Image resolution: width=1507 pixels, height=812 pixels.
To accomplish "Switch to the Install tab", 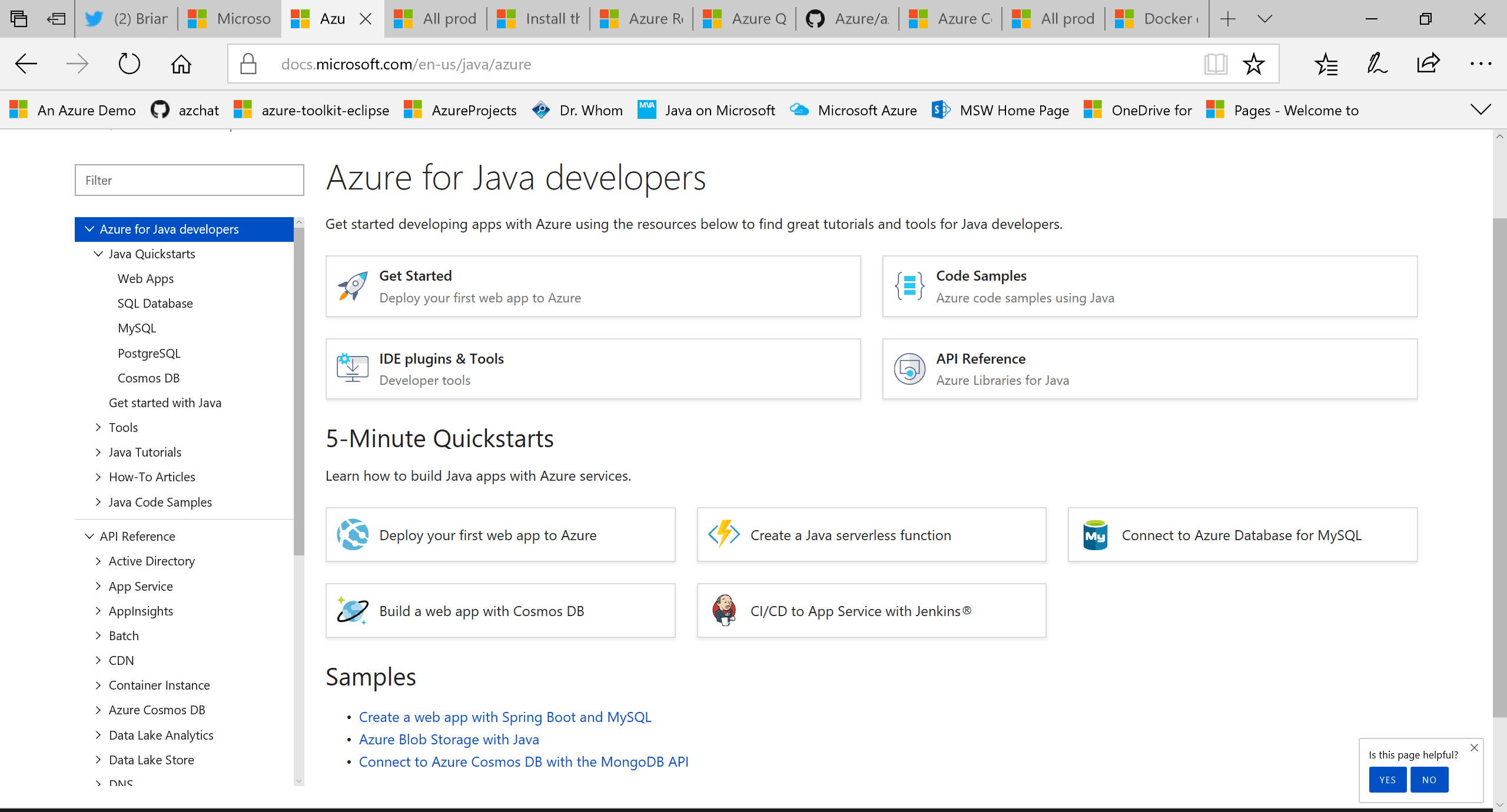I will pyautogui.click(x=538, y=19).
